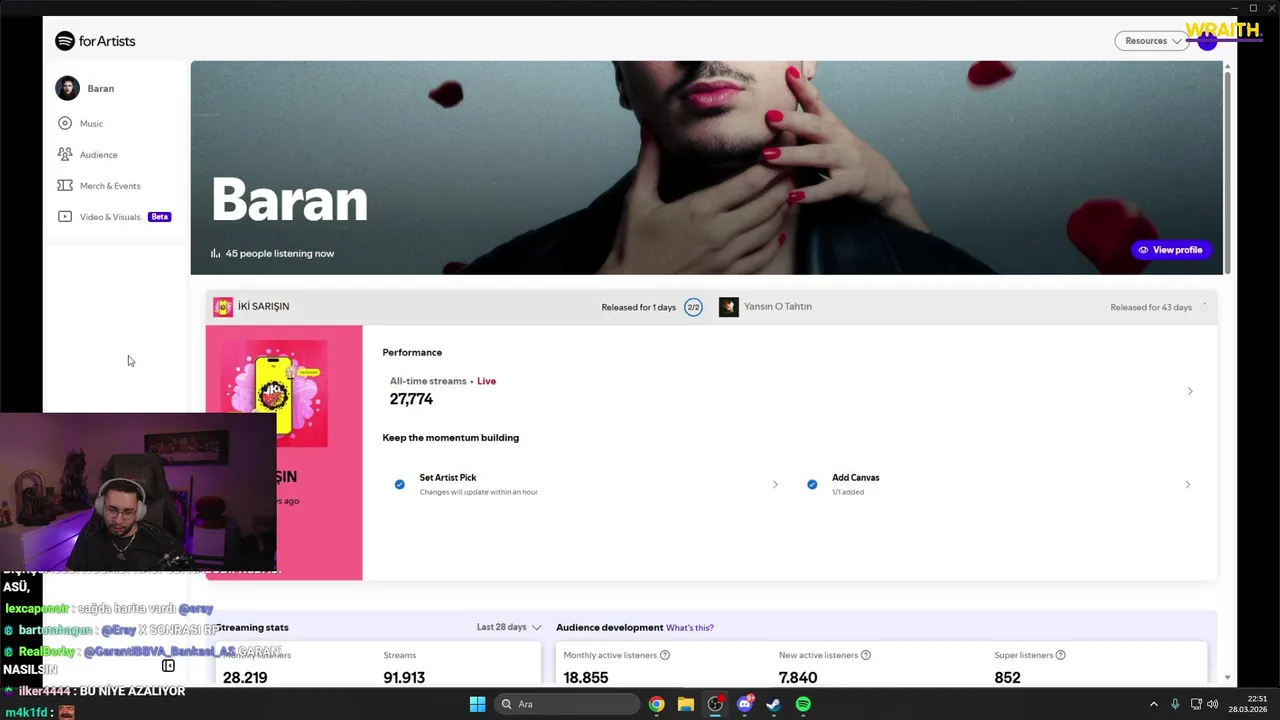Open Chrome from the taskbar

coord(656,704)
